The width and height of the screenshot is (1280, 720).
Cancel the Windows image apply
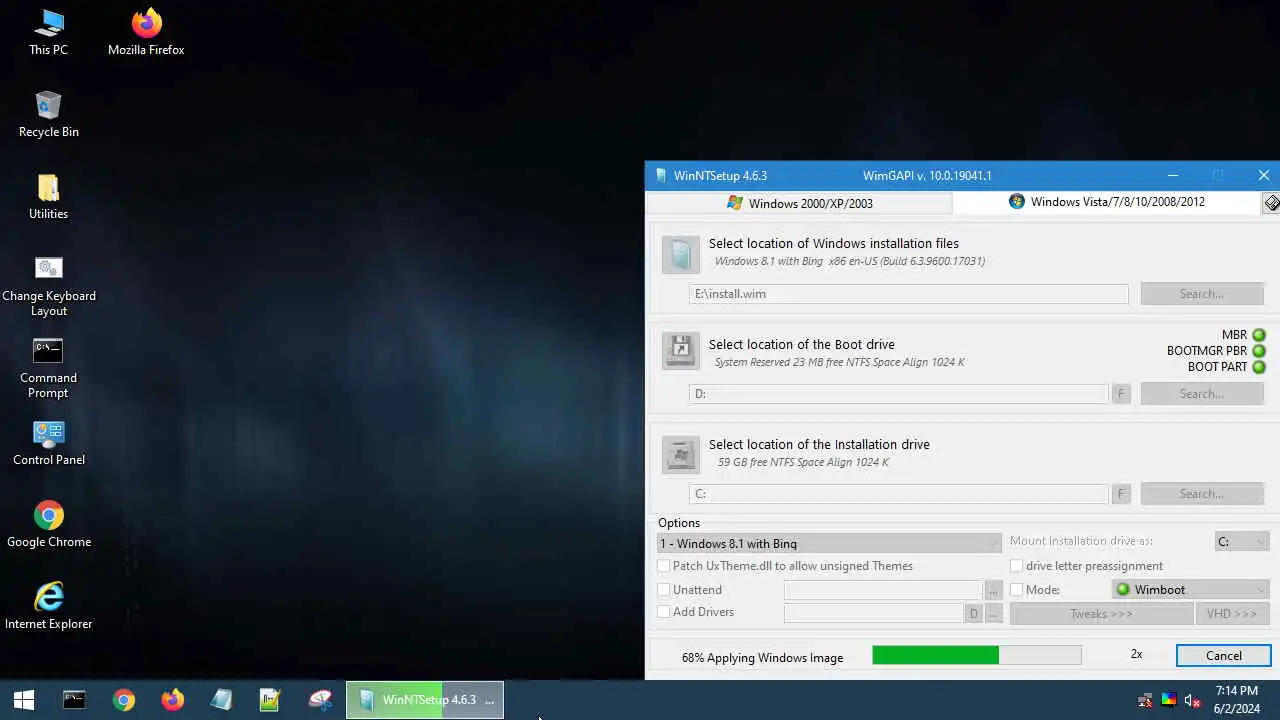(1224, 656)
